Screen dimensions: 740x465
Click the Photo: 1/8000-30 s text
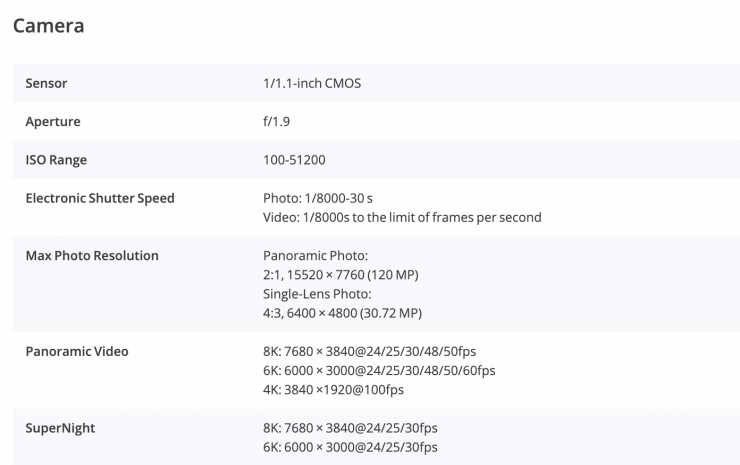click(x=318, y=198)
